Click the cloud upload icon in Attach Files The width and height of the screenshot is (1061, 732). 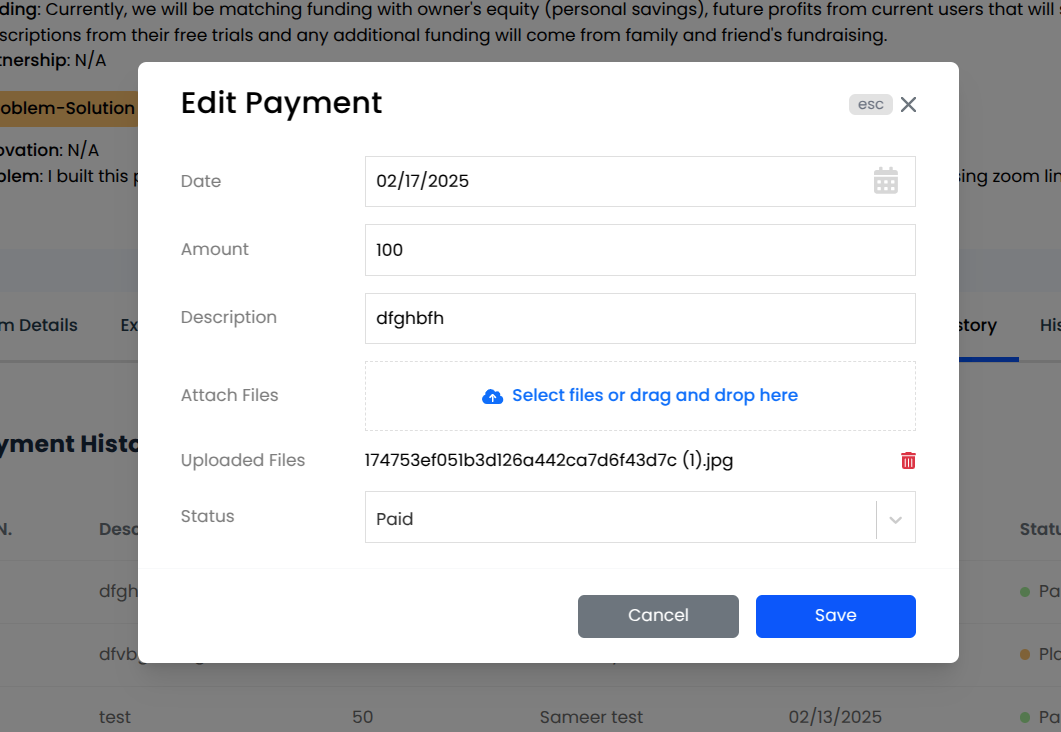point(492,396)
